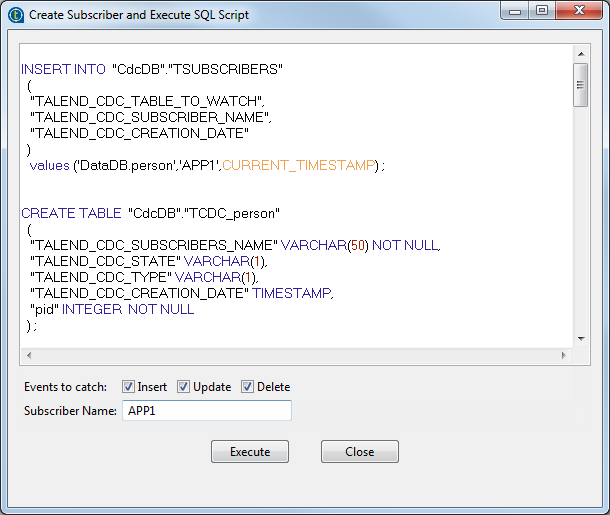Click the Subscriber Name input field
The image size is (610, 515).
(207, 410)
